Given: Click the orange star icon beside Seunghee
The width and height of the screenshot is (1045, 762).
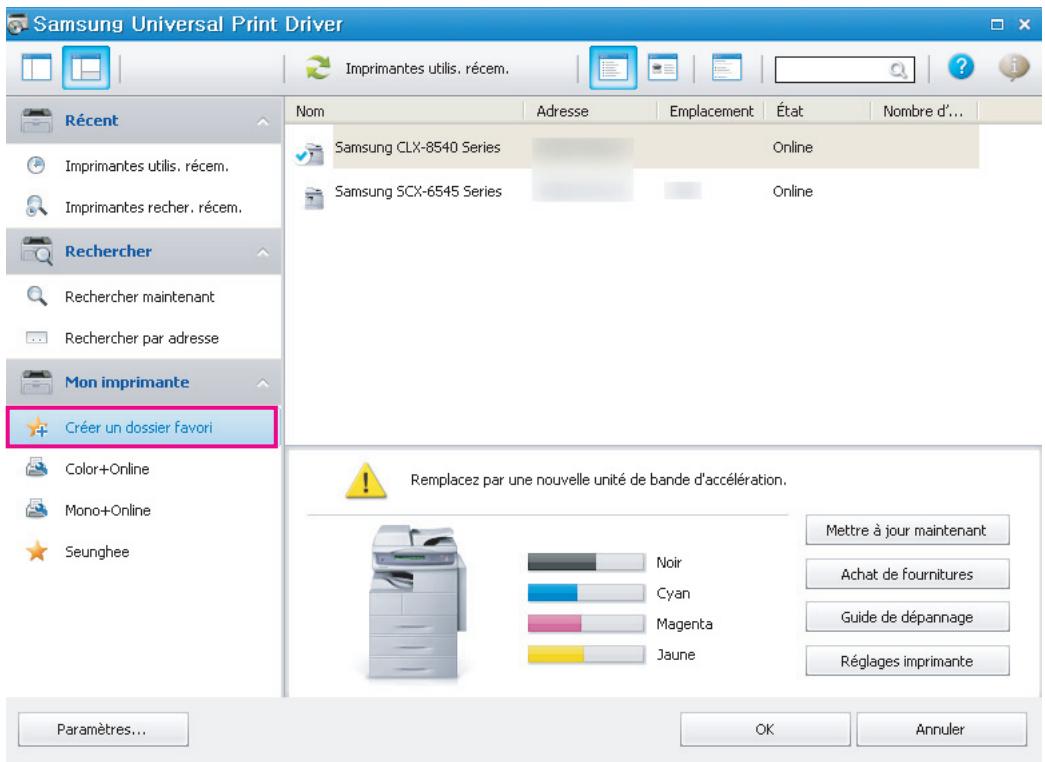Looking at the screenshot, I should coord(37,551).
